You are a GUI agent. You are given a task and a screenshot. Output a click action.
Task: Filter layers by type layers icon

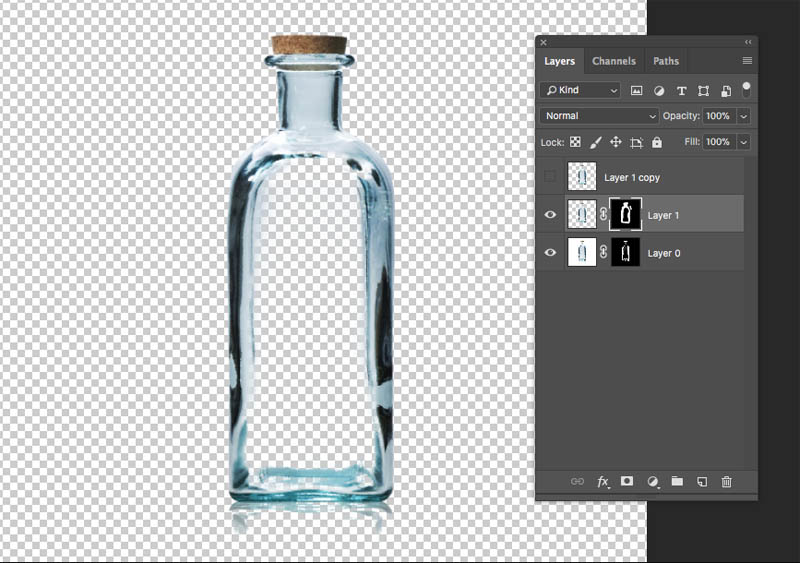tap(681, 91)
